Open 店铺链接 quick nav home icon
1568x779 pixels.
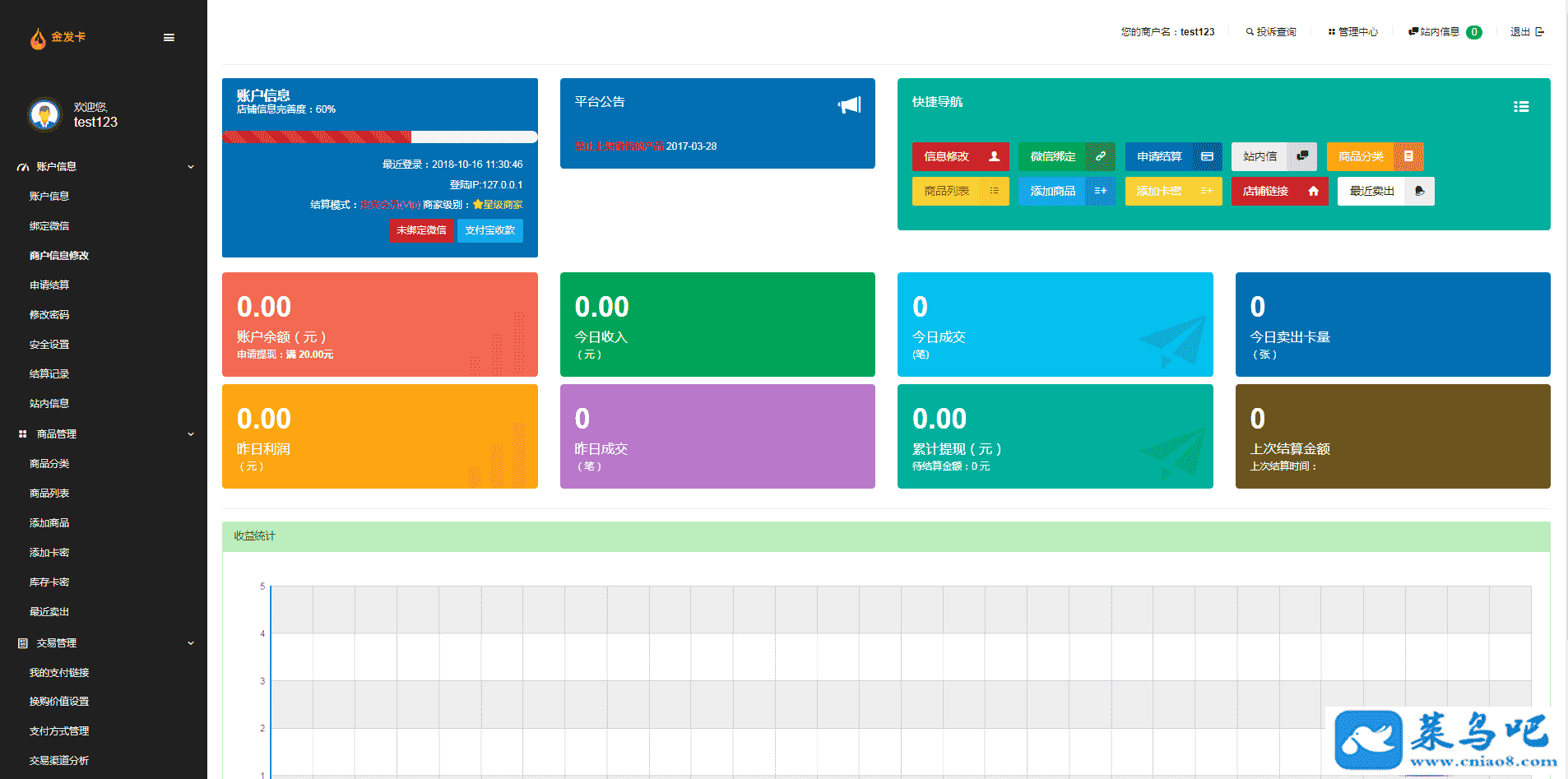pyautogui.click(x=1314, y=191)
